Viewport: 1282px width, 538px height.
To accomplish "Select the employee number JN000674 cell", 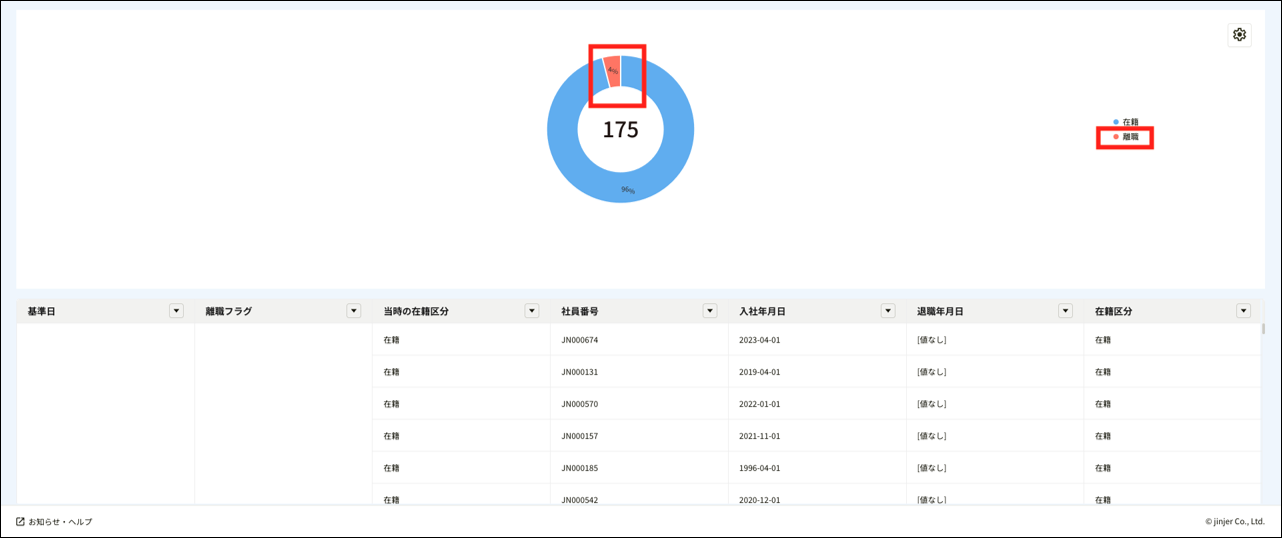I will click(580, 340).
